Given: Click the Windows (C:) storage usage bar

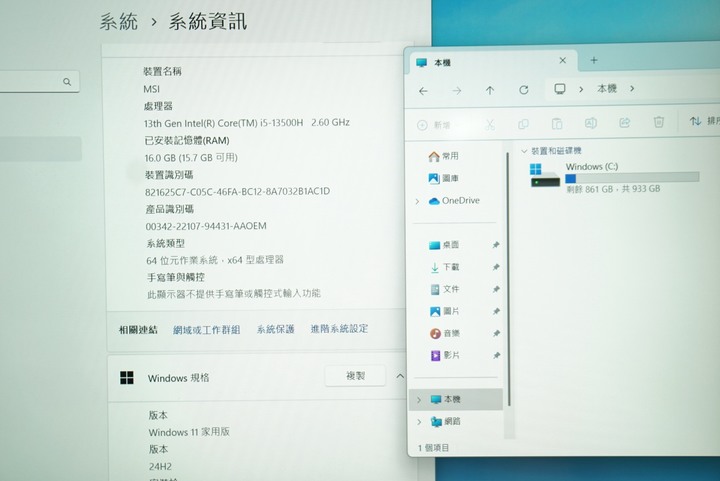Looking at the screenshot, I should (632, 178).
